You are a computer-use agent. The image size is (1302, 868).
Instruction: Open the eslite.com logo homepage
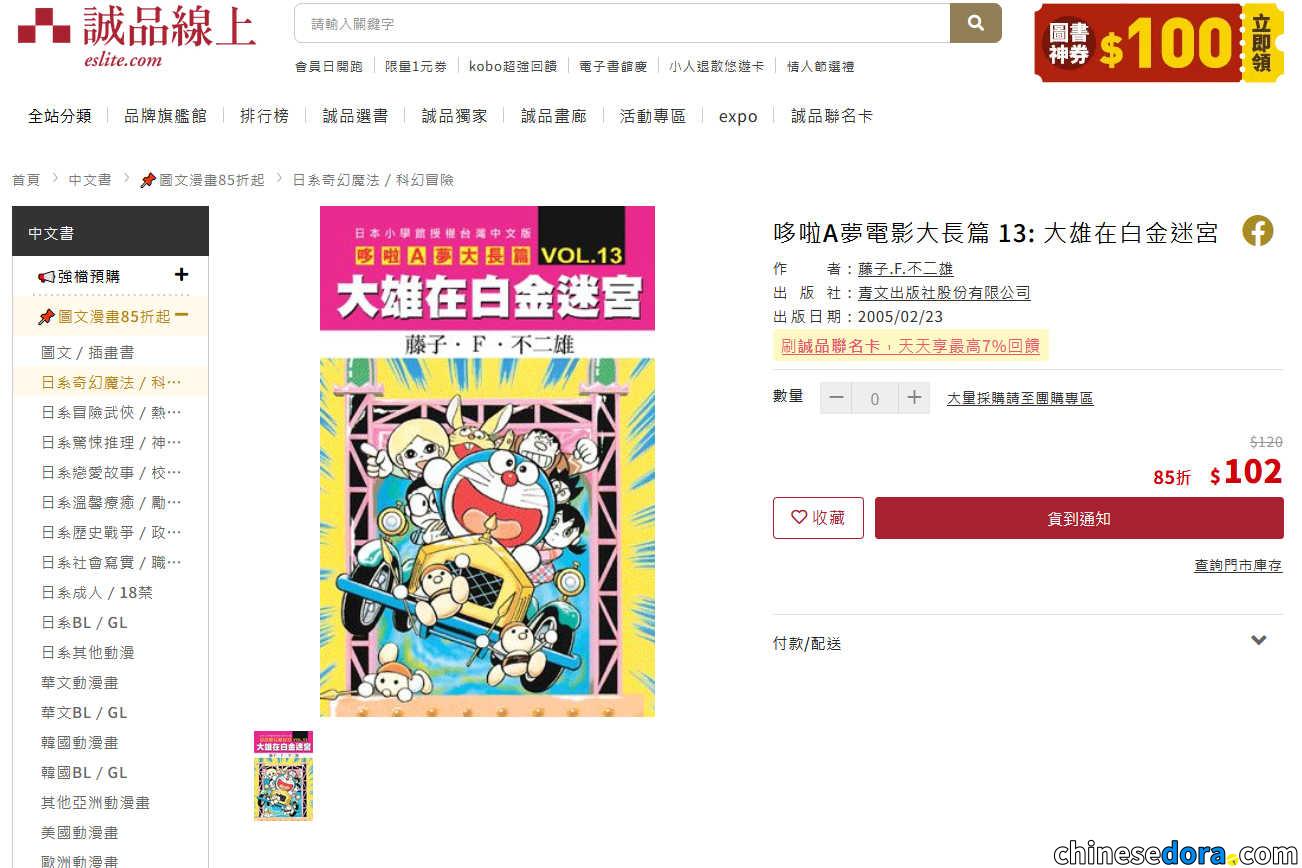[x=137, y=35]
